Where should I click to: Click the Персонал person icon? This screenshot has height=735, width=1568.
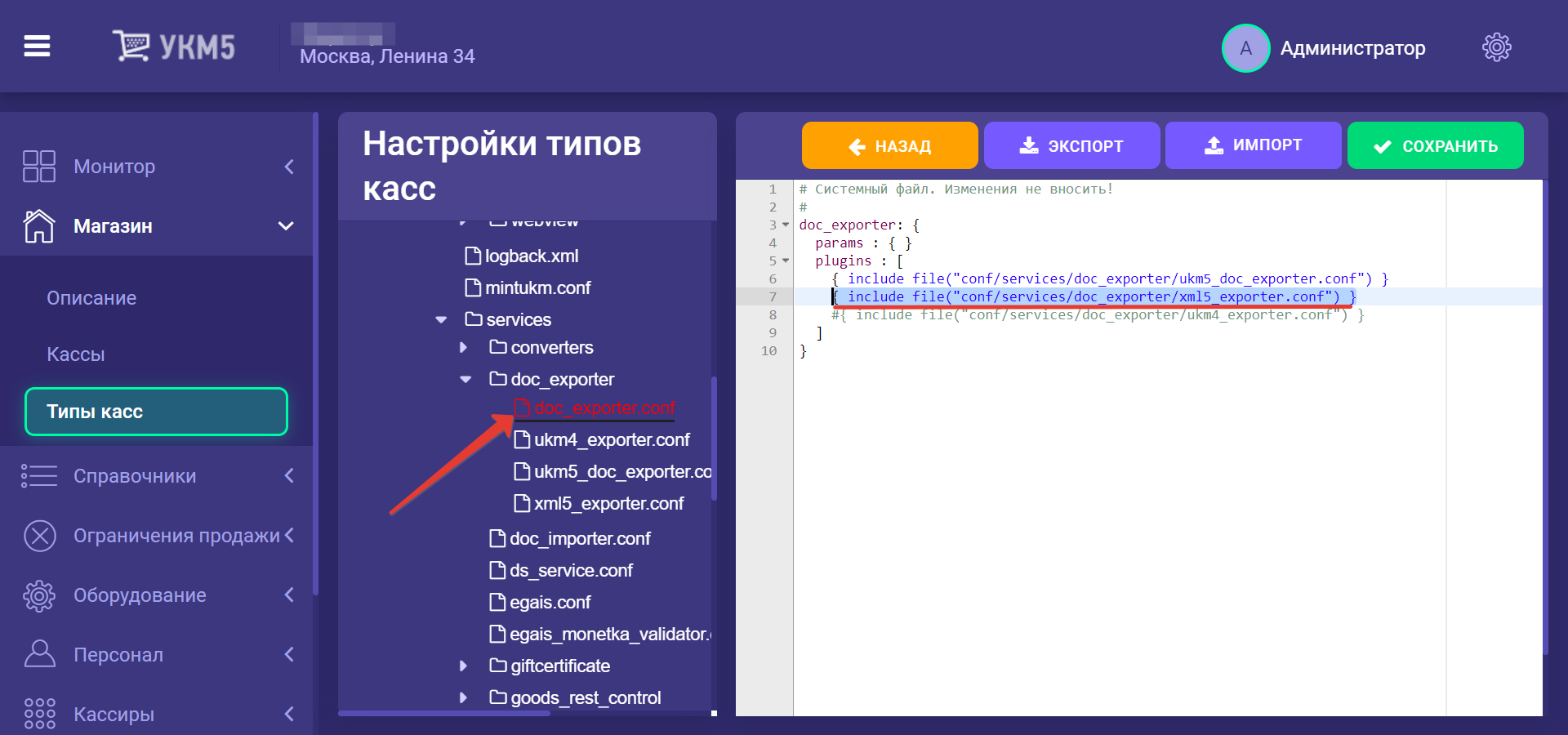(38, 654)
